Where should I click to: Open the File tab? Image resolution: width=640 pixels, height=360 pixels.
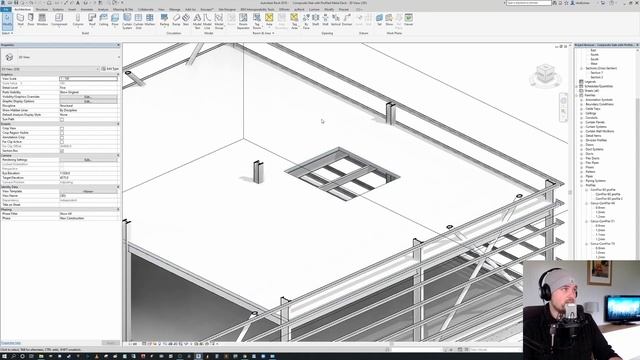5,9
